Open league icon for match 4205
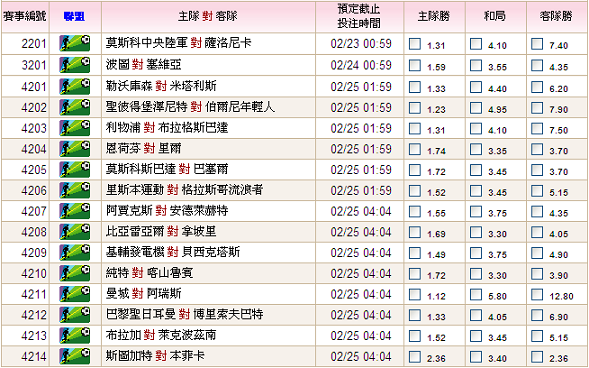The image size is (589, 368). [75, 170]
